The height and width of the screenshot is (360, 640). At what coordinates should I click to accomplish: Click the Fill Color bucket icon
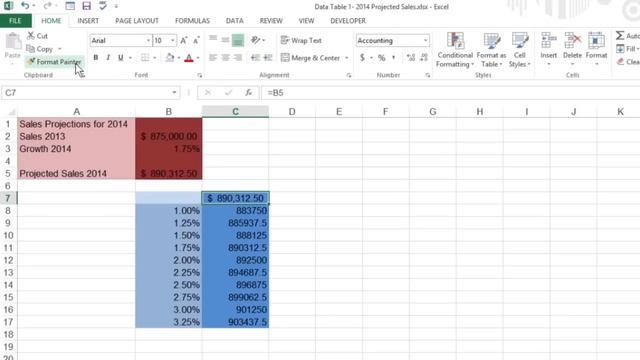tap(170, 58)
